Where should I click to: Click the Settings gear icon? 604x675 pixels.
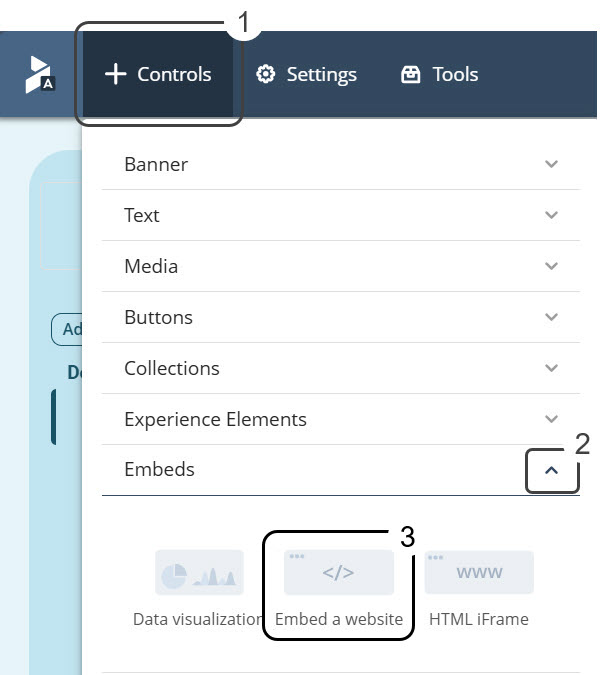[x=265, y=74]
